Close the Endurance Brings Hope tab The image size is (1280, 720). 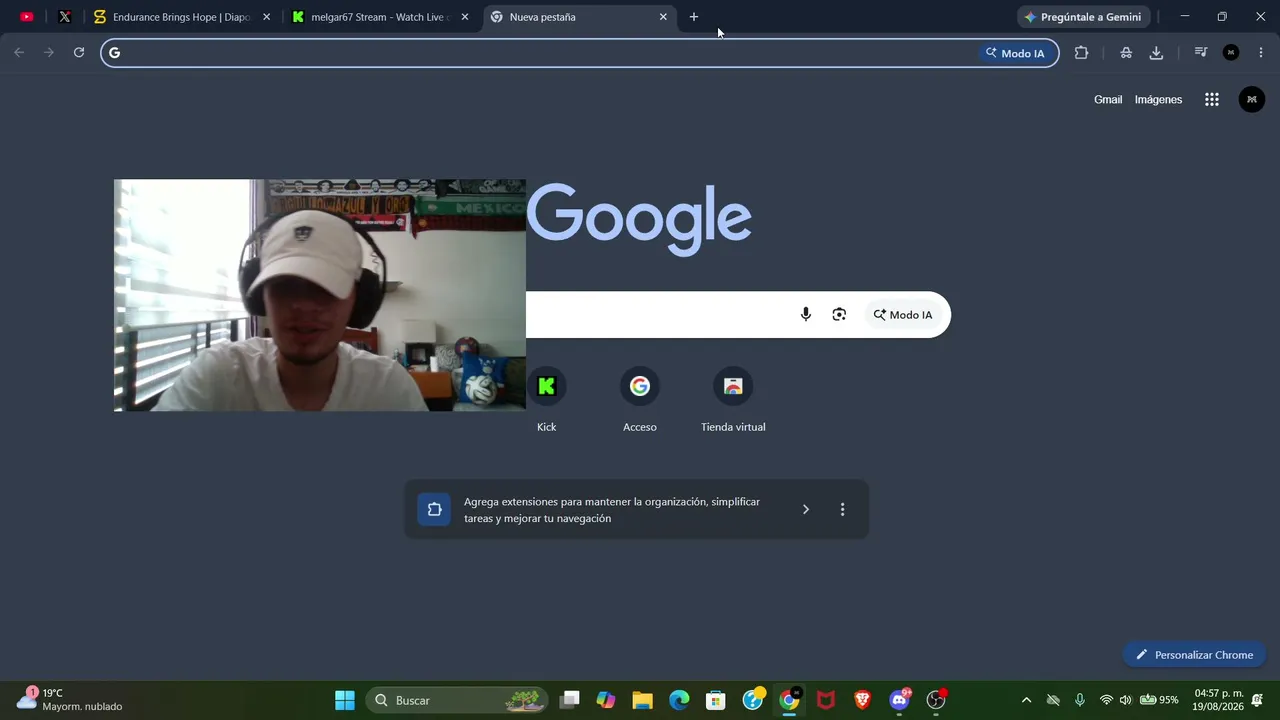[266, 17]
